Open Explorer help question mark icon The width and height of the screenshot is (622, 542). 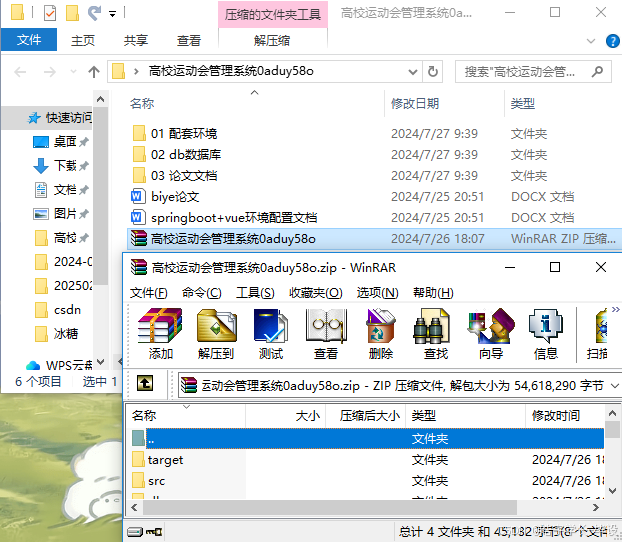613,41
